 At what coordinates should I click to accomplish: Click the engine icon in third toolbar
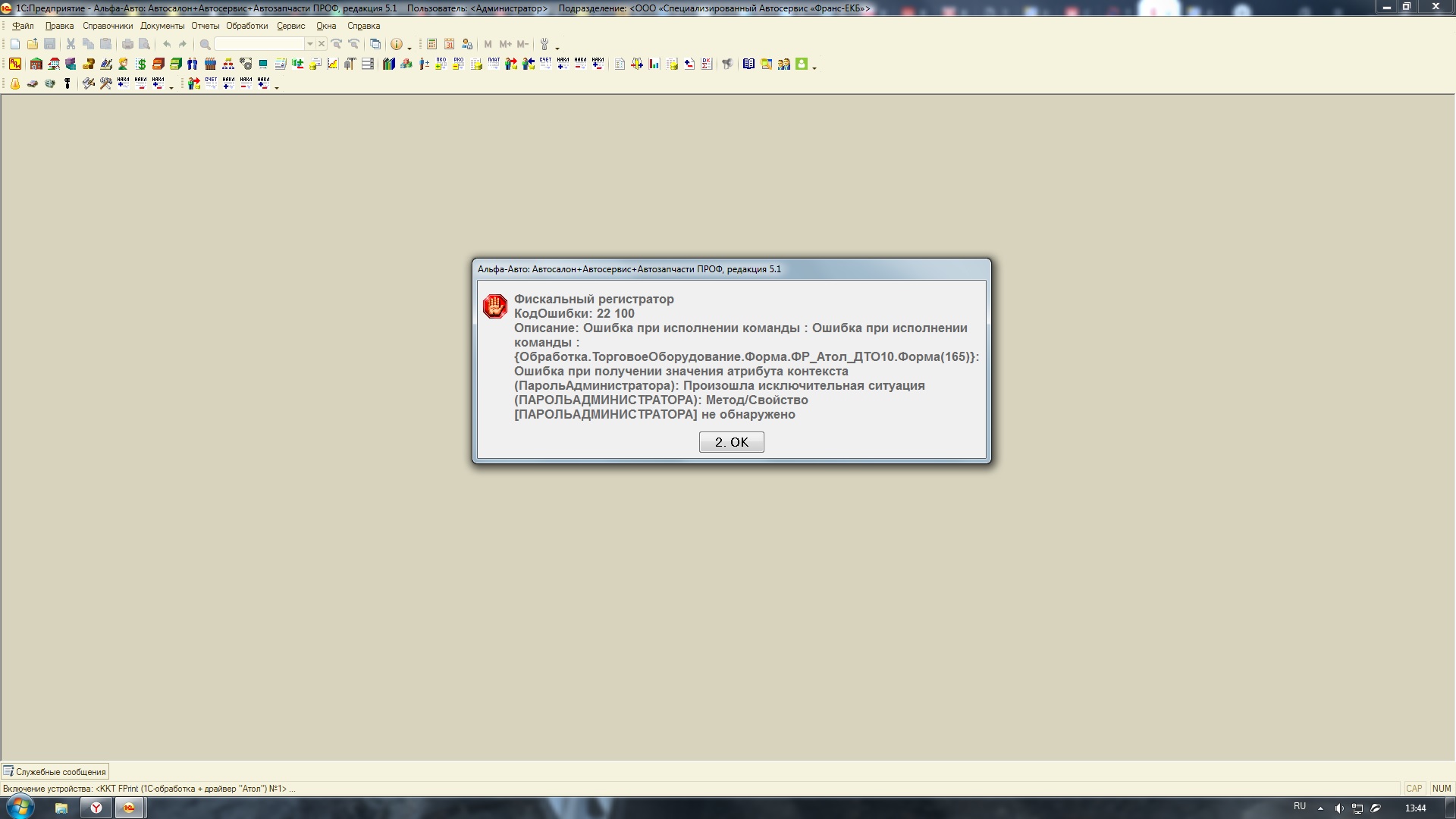[x=50, y=83]
